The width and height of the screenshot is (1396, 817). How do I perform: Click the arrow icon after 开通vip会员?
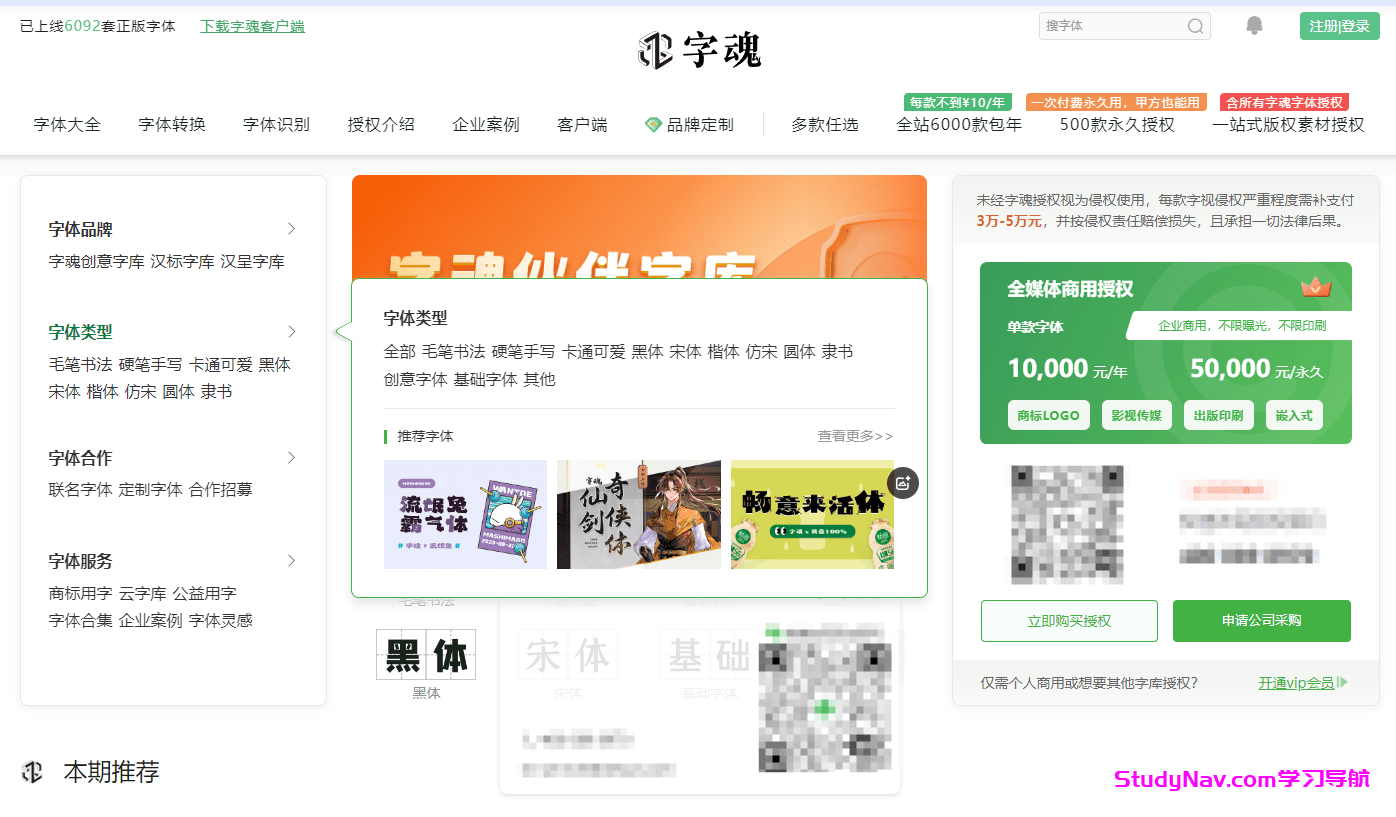1343,683
